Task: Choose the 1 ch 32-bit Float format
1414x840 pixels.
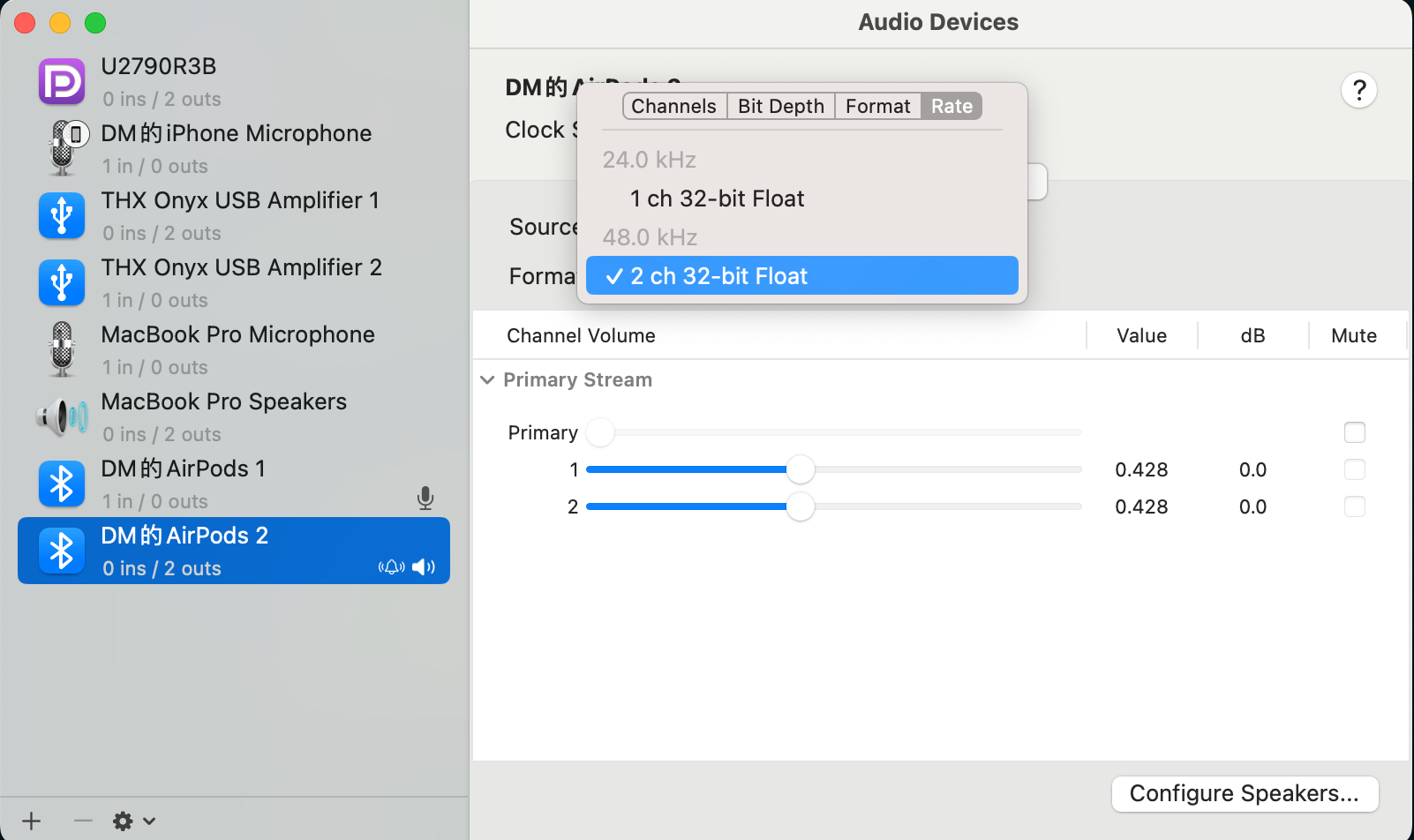Action: coord(717,199)
